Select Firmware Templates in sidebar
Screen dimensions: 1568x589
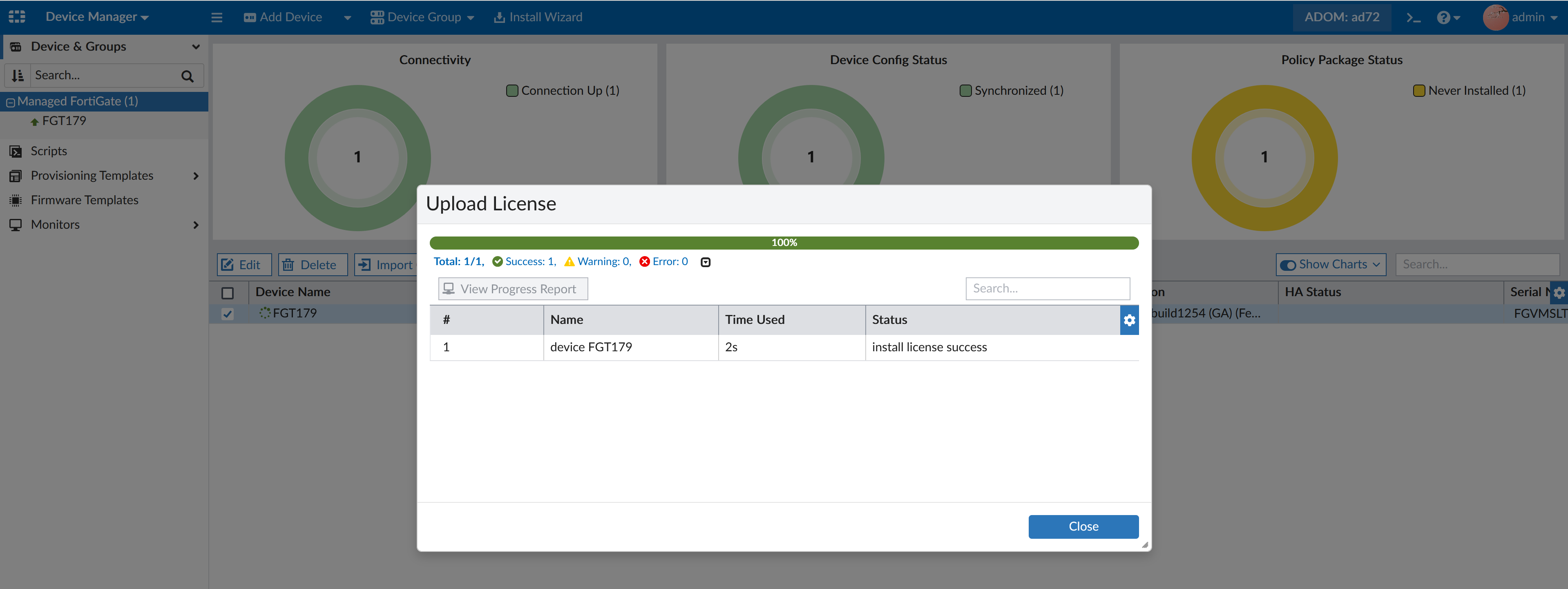[85, 200]
